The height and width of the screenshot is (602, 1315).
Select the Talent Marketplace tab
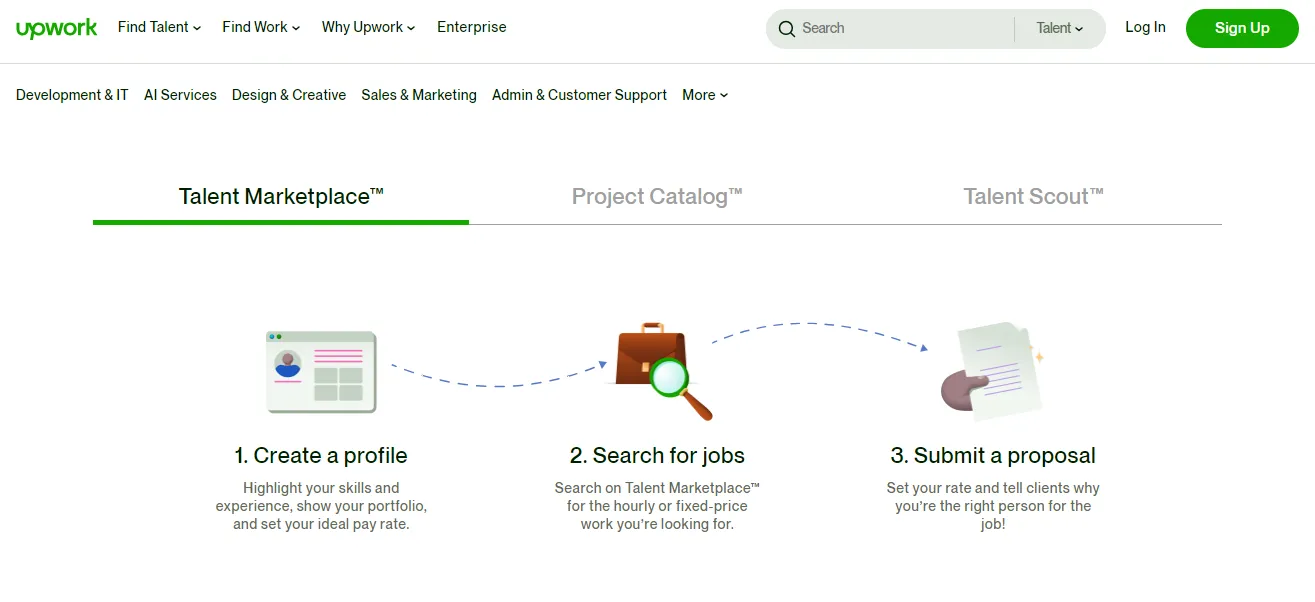(281, 196)
